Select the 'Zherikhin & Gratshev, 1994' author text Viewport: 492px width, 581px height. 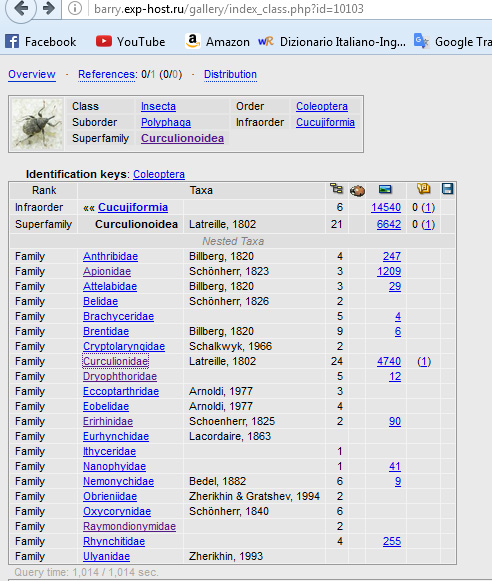(x=254, y=497)
